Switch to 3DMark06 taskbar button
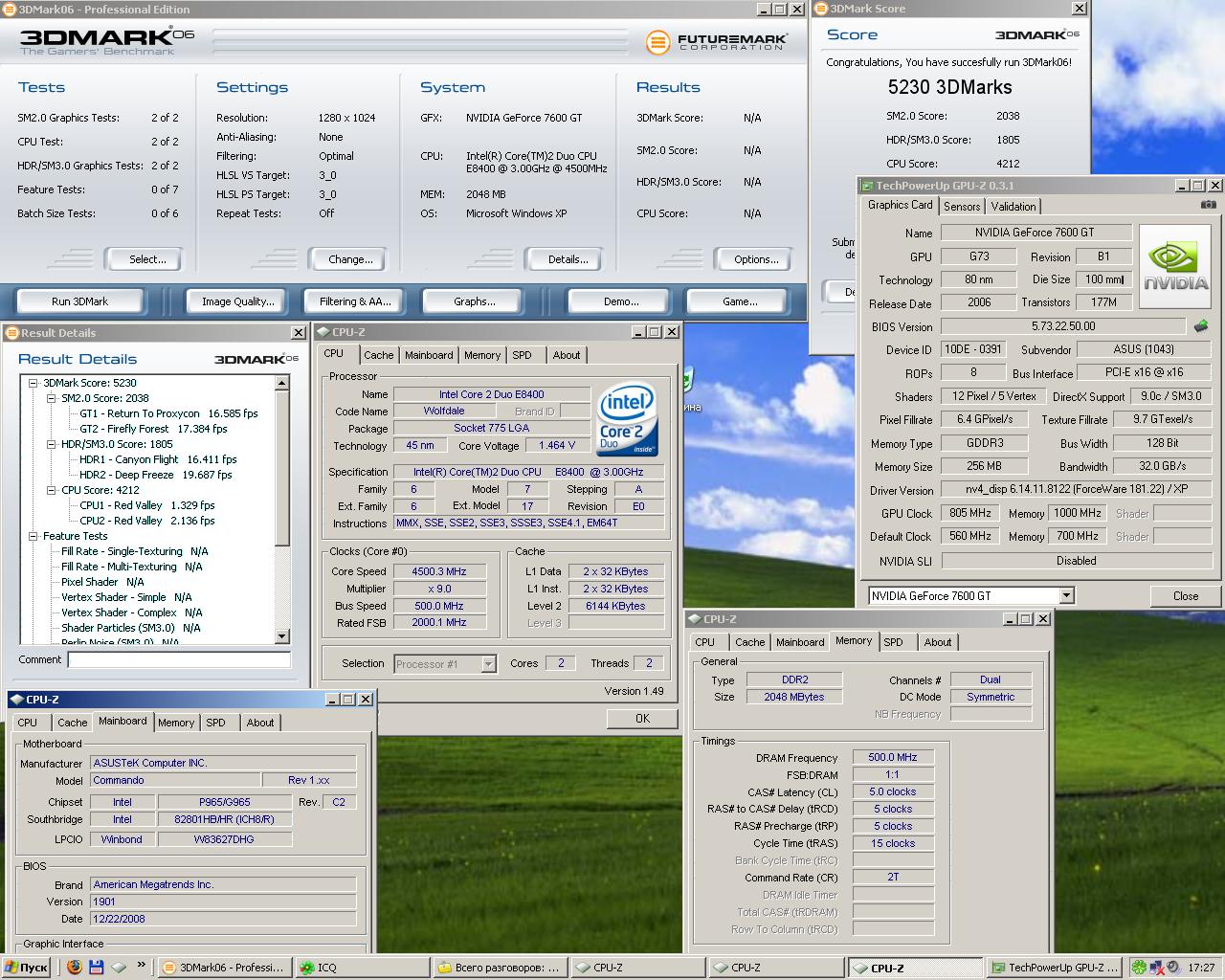Image resolution: width=1225 pixels, height=980 pixels. pos(223,968)
